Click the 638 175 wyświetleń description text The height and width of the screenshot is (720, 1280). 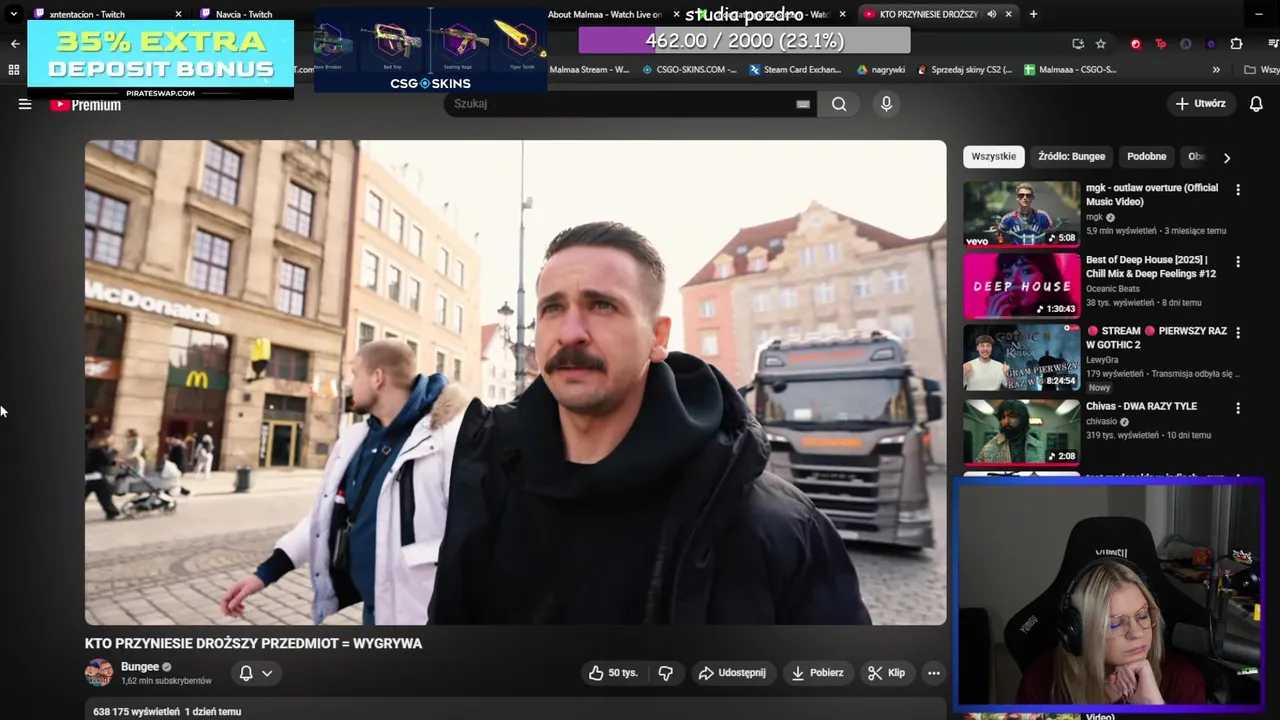point(167,712)
